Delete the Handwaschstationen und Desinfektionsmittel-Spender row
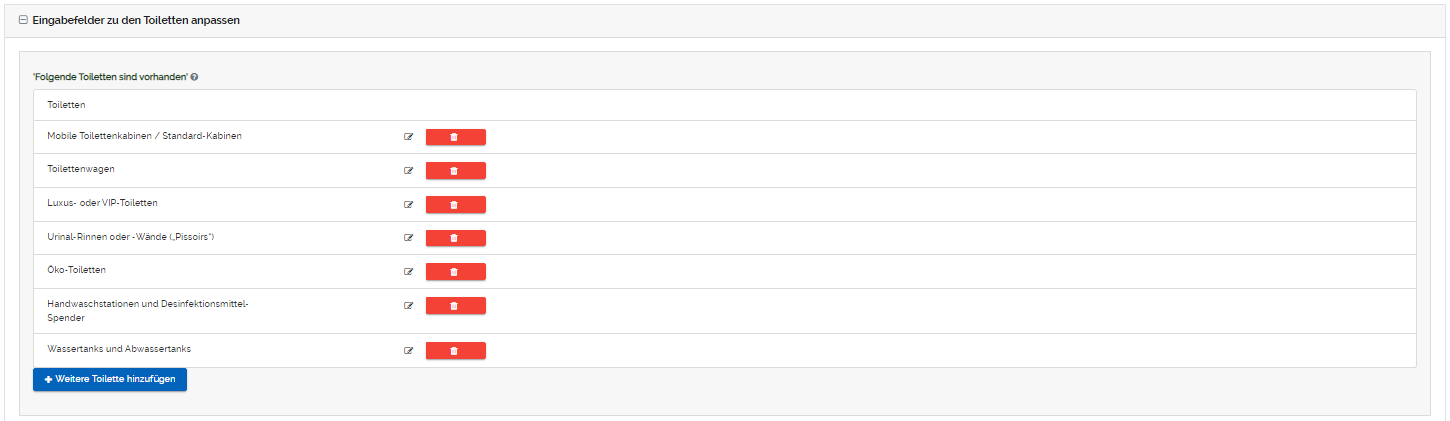This screenshot has width=1450, height=421. tap(455, 306)
